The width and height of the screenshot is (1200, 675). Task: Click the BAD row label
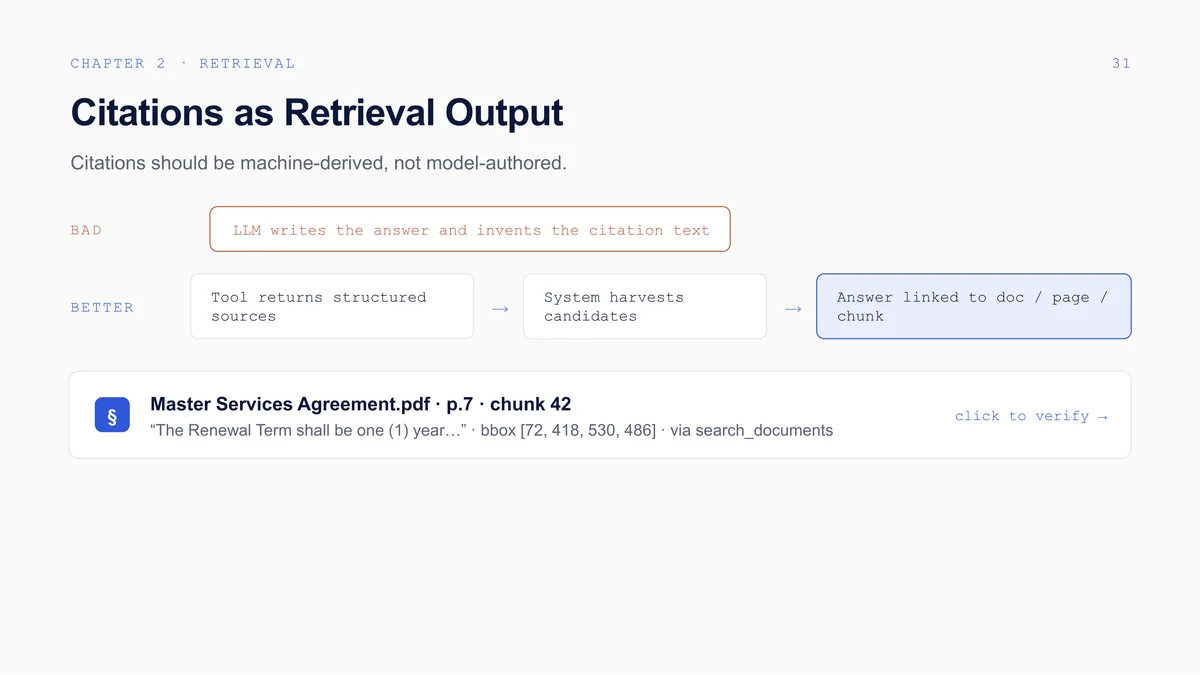pyautogui.click(x=86, y=230)
